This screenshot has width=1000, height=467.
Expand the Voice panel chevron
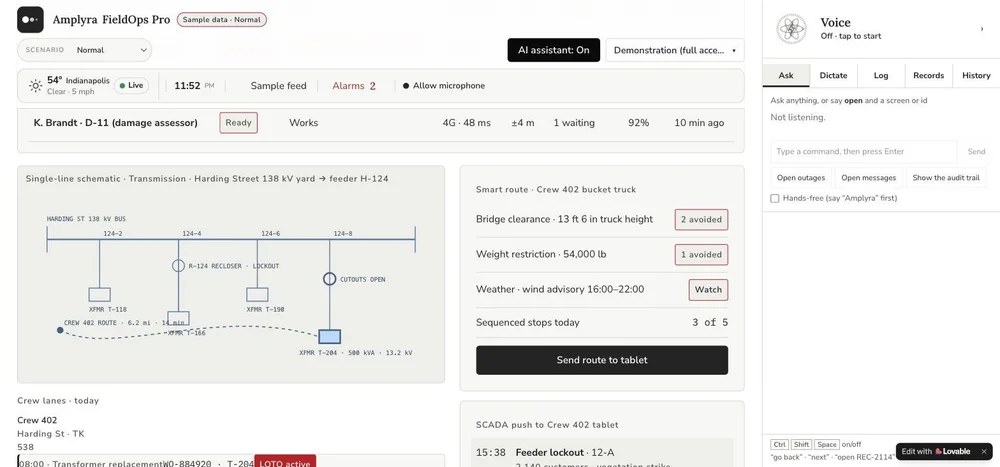tap(982, 29)
